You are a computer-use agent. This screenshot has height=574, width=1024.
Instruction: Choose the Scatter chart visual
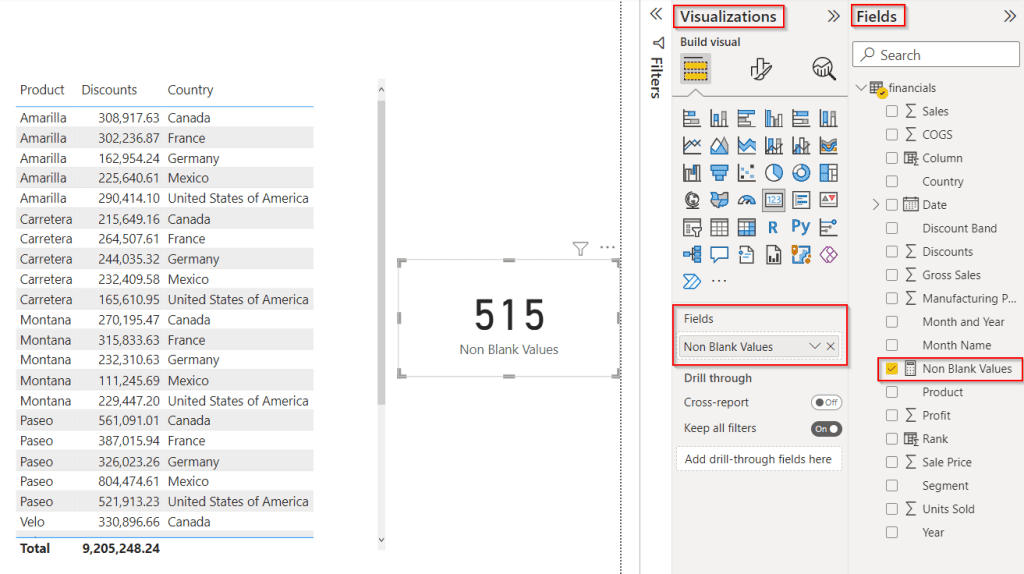point(746,173)
